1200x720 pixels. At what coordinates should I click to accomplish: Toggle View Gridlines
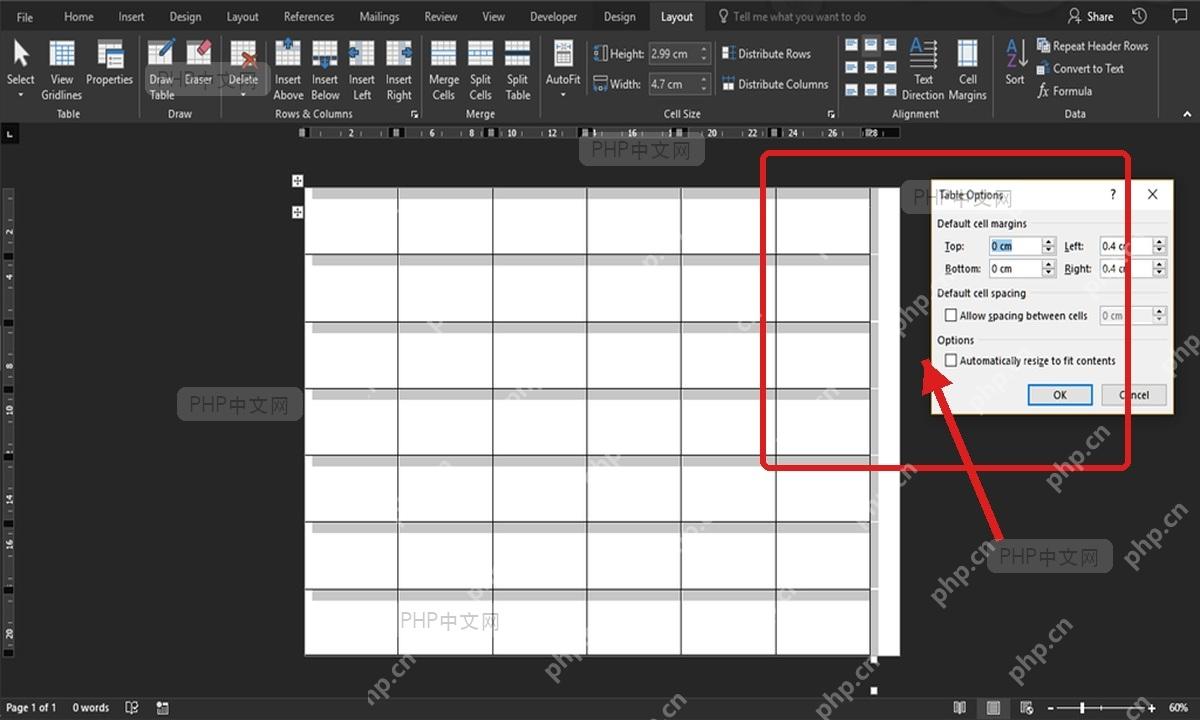62,70
